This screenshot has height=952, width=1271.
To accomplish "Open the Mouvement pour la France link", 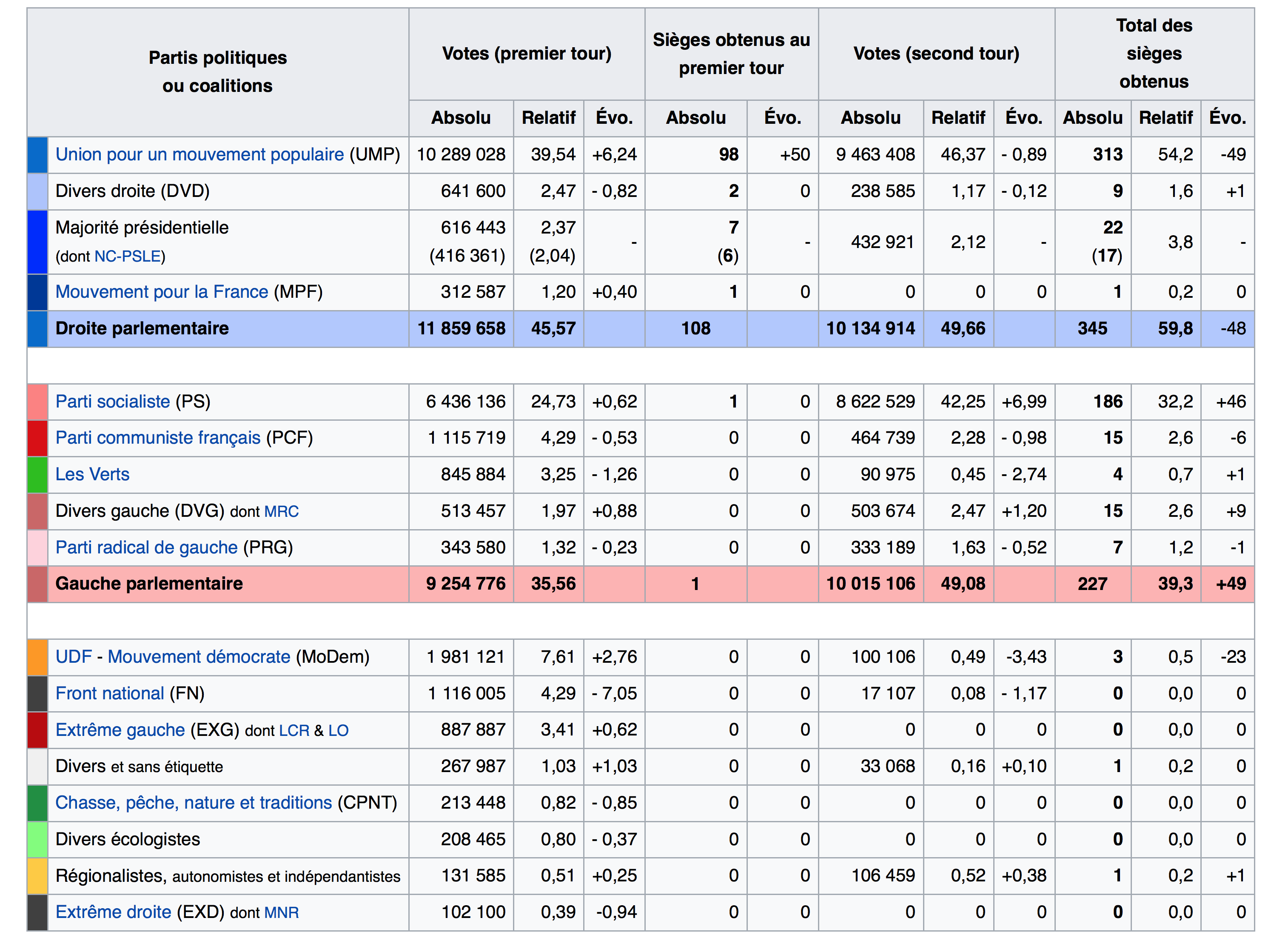I will (x=162, y=292).
